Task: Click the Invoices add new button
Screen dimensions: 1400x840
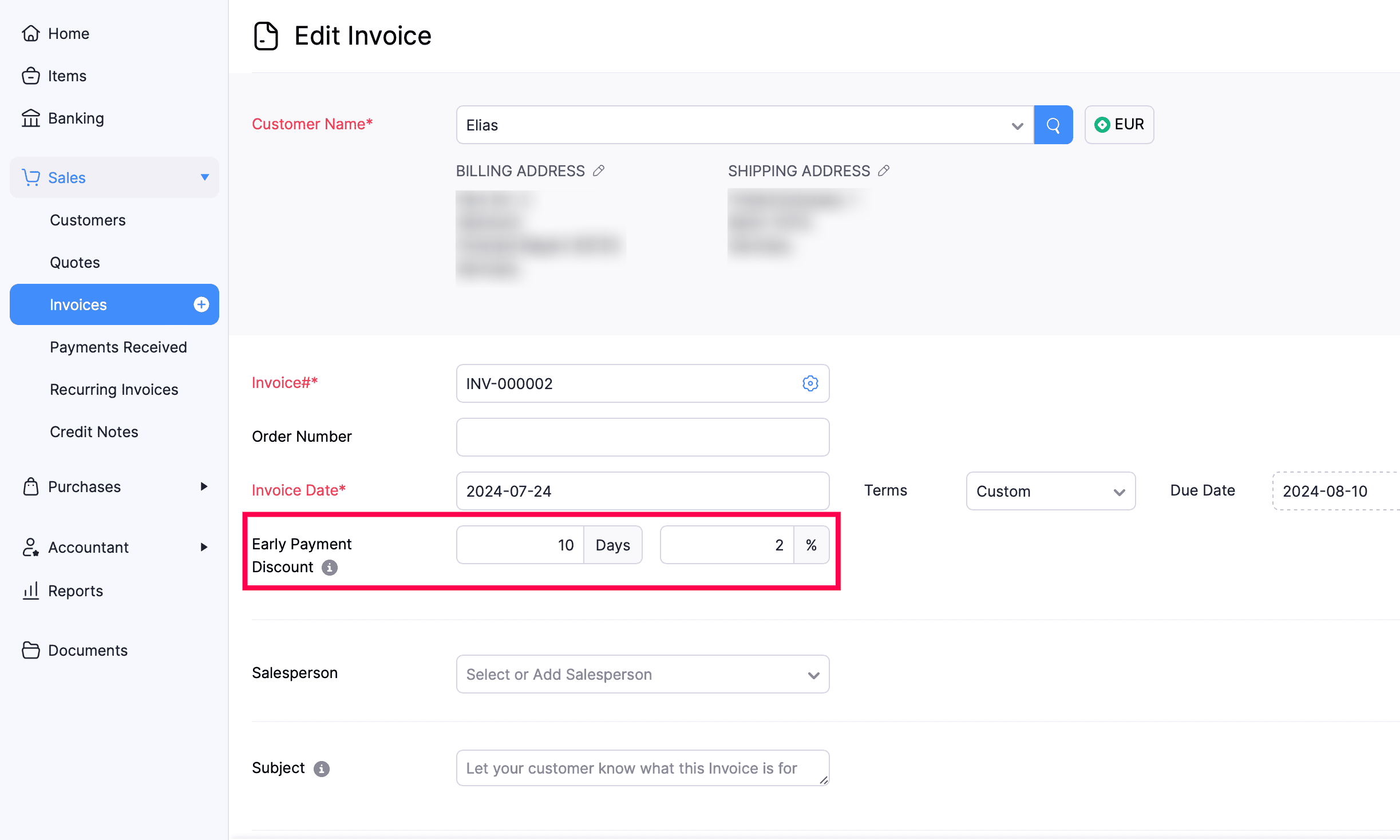Action: (200, 305)
